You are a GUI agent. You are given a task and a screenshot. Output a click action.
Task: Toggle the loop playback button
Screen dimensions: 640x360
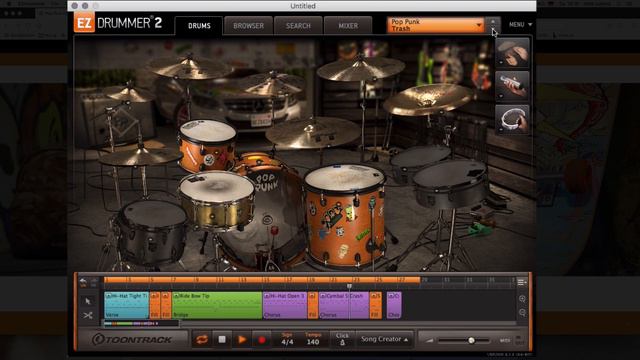coord(202,339)
